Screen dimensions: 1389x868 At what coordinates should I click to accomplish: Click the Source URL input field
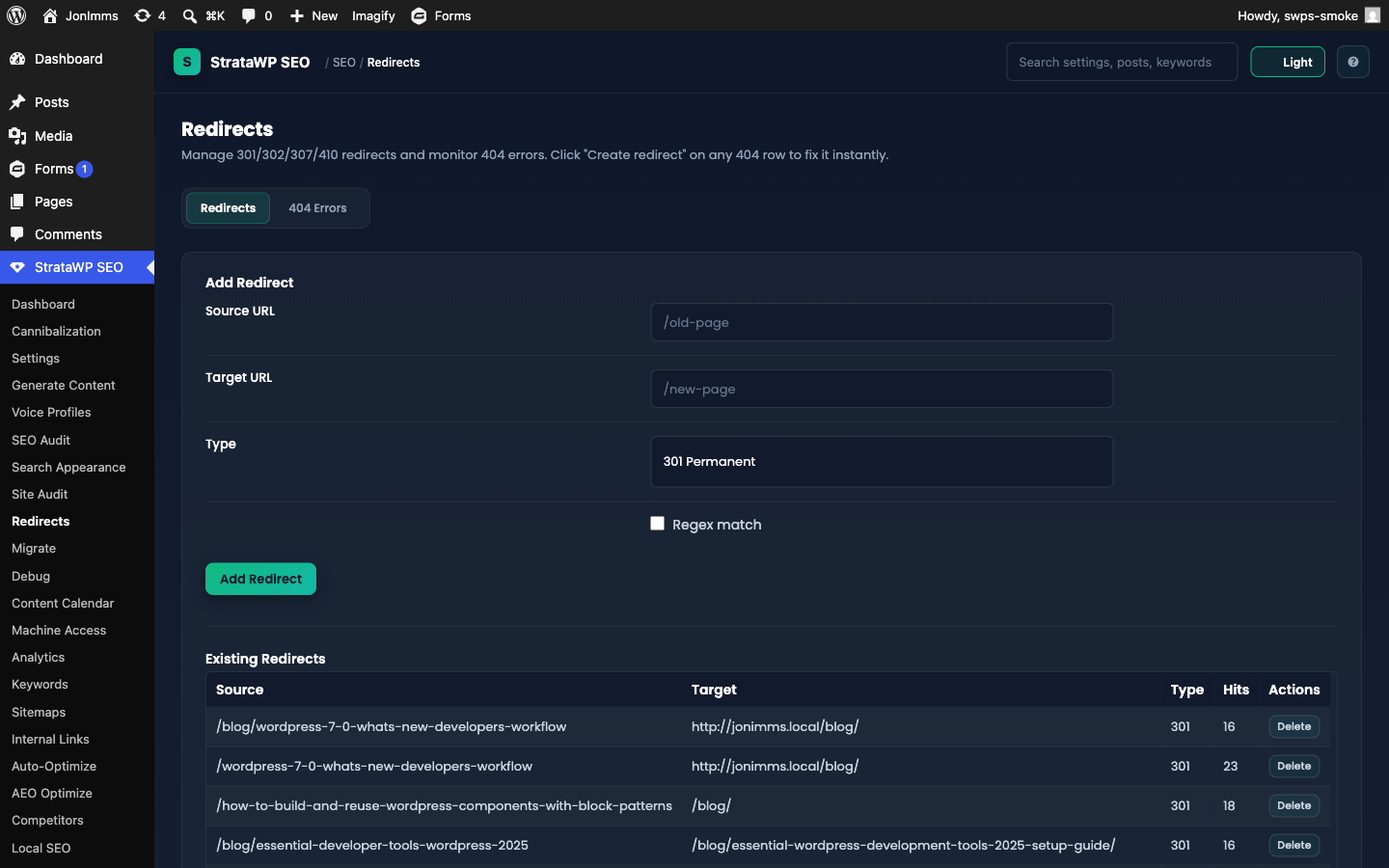pyautogui.click(x=882, y=322)
